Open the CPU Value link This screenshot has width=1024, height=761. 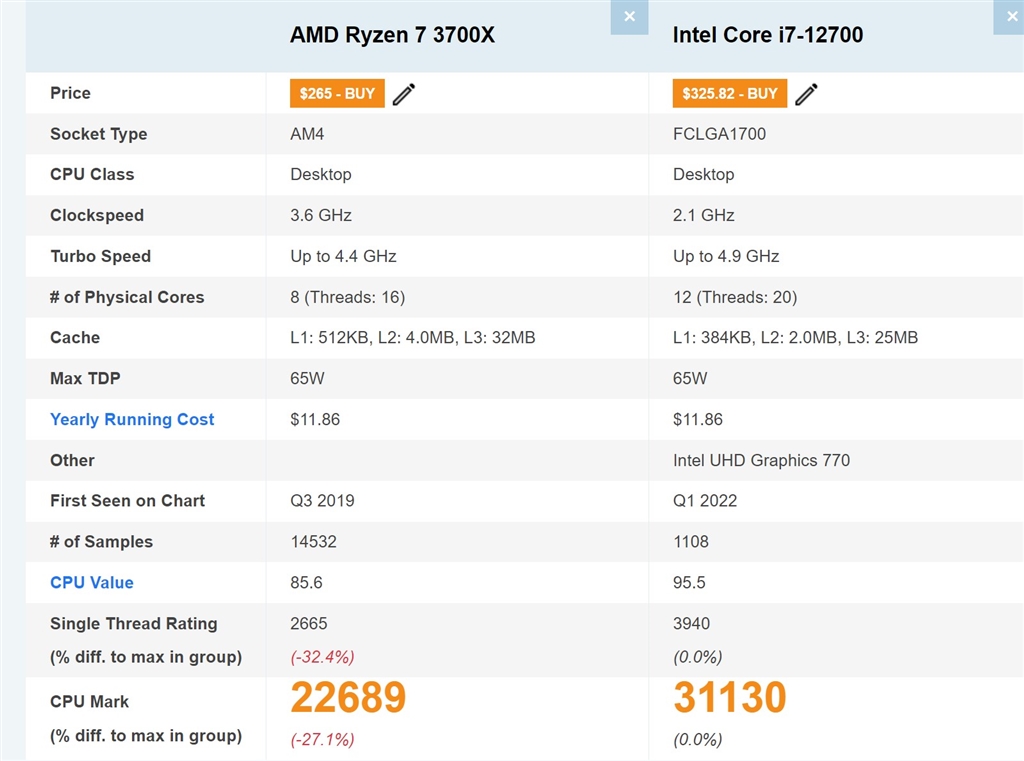(91, 583)
